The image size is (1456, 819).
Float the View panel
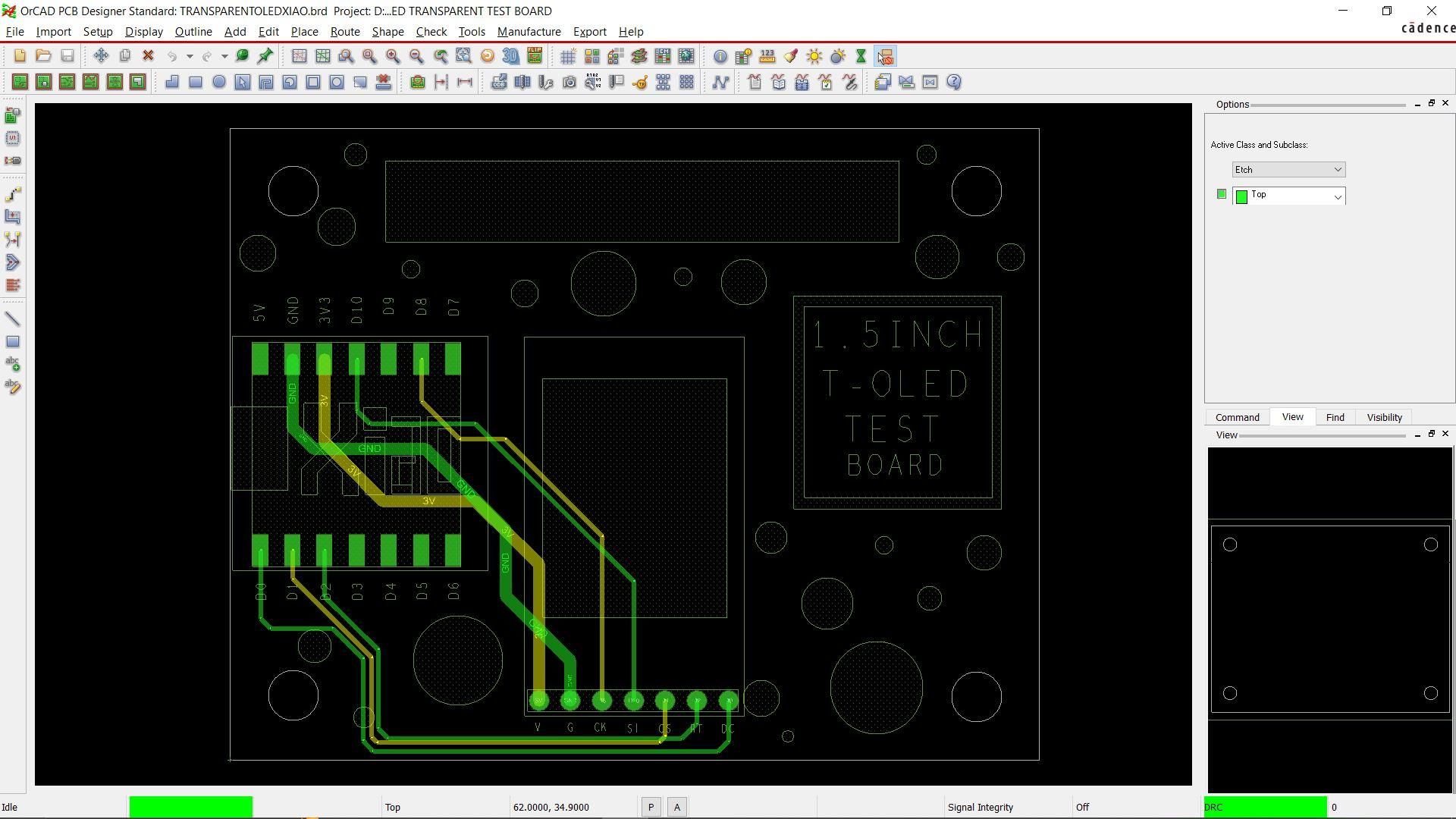click(x=1432, y=434)
